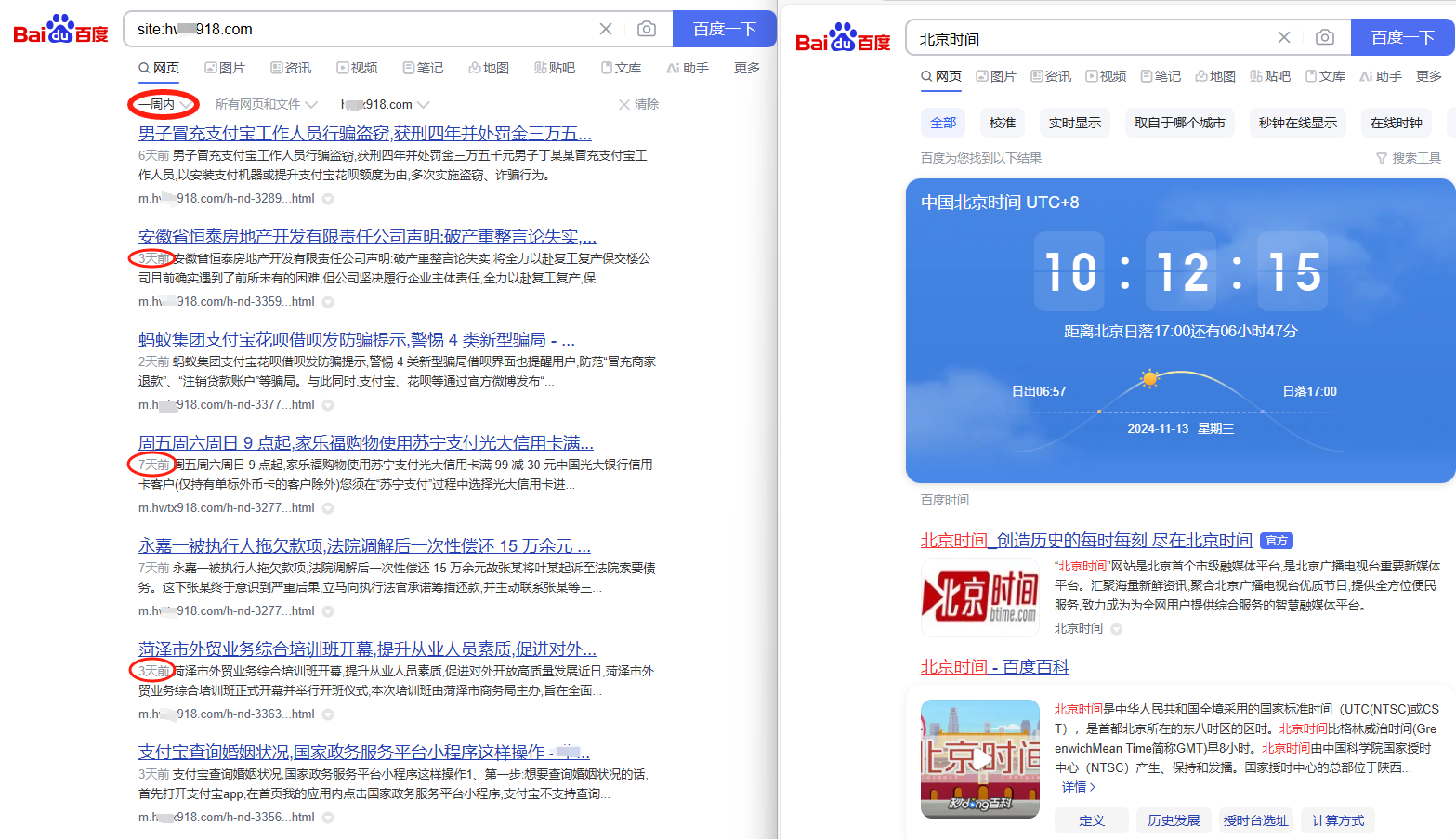The height and width of the screenshot is (839, 1456).
Task: Switch to 文库 tab in right window
Action: pyautogui.click(x=1325, y=76)
